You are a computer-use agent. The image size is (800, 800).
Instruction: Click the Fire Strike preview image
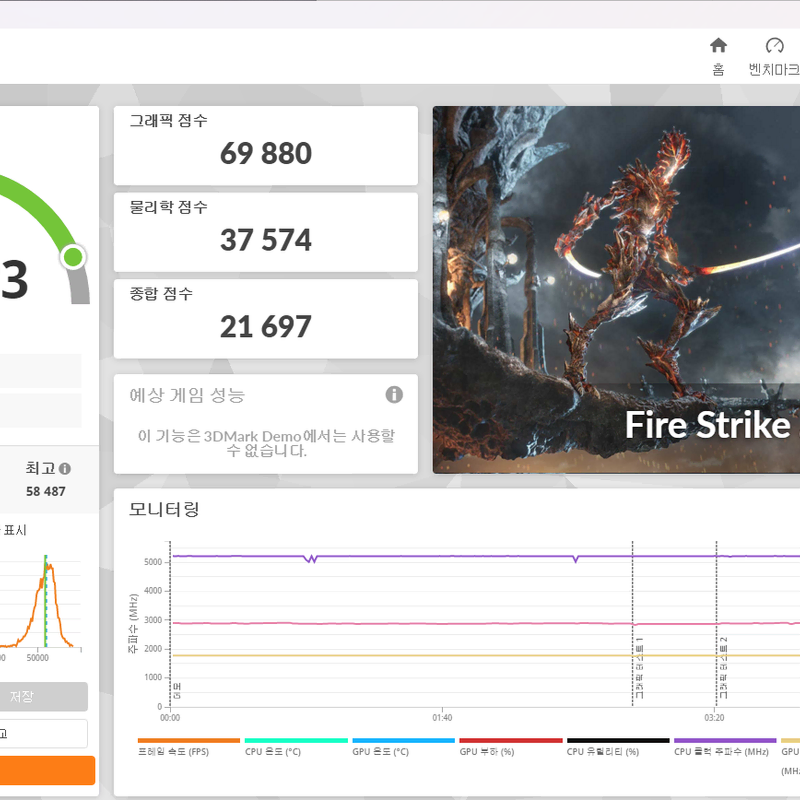click(616, 290)
